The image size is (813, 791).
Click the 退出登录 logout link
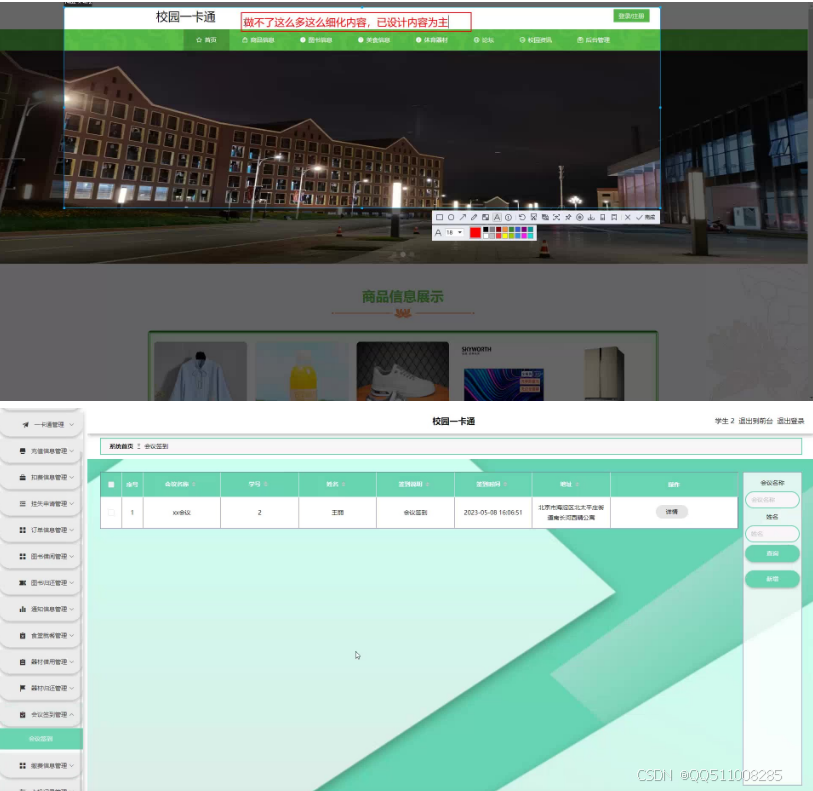point(791,421)
